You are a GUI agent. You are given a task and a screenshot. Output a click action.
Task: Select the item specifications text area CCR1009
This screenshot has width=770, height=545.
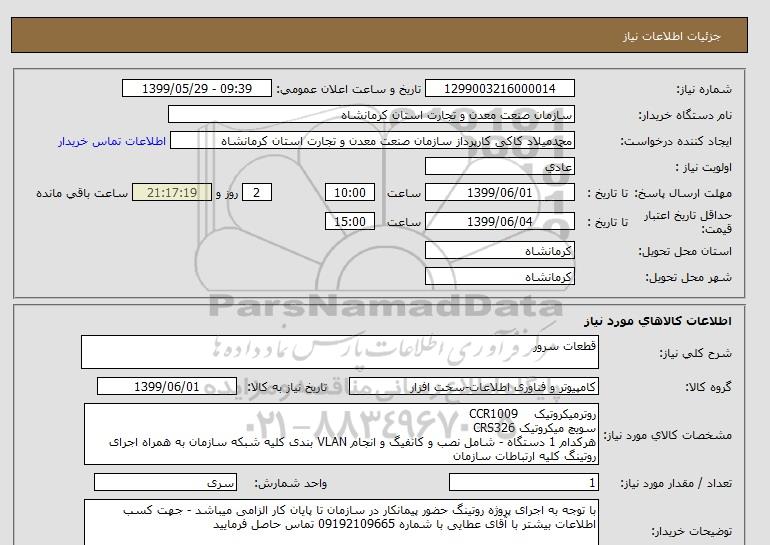click(341, 435)
